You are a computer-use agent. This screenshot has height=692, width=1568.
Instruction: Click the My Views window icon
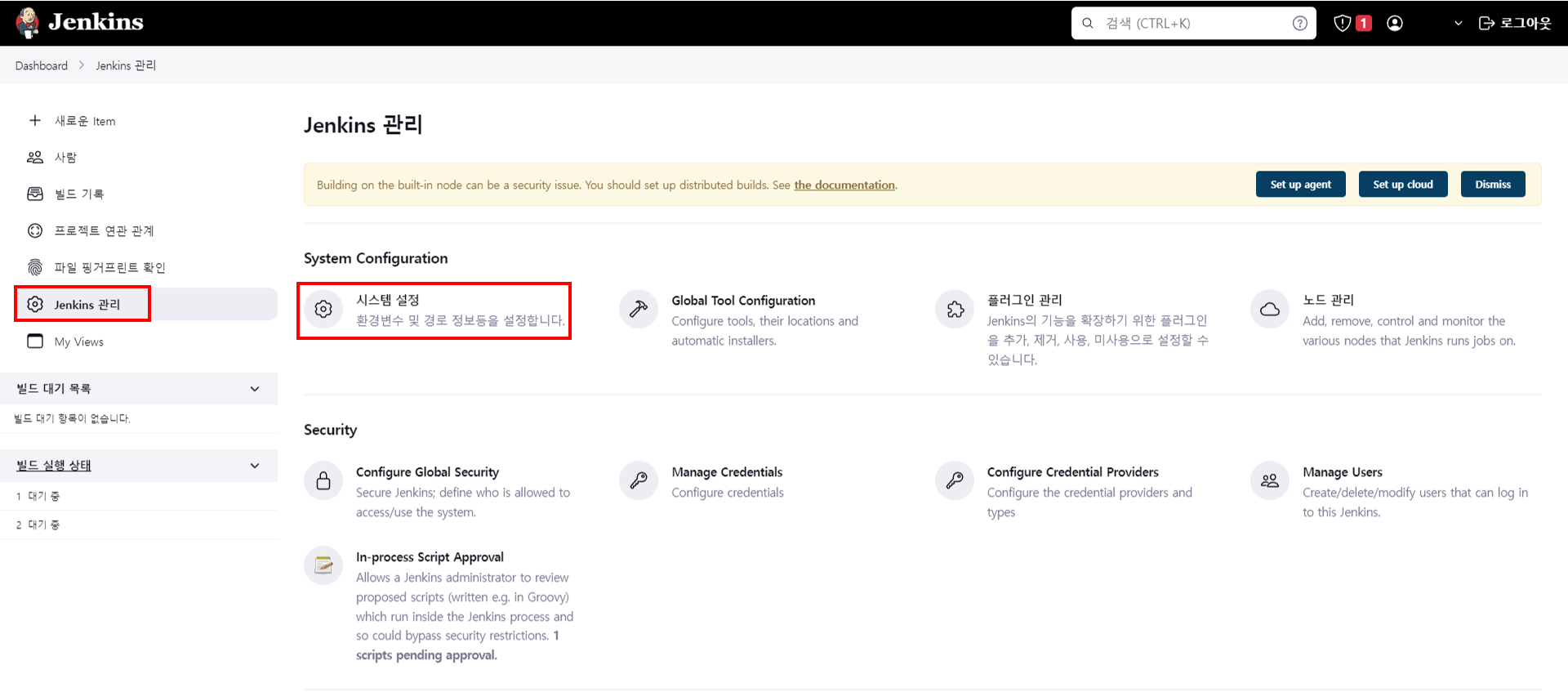tap(35, 341)
